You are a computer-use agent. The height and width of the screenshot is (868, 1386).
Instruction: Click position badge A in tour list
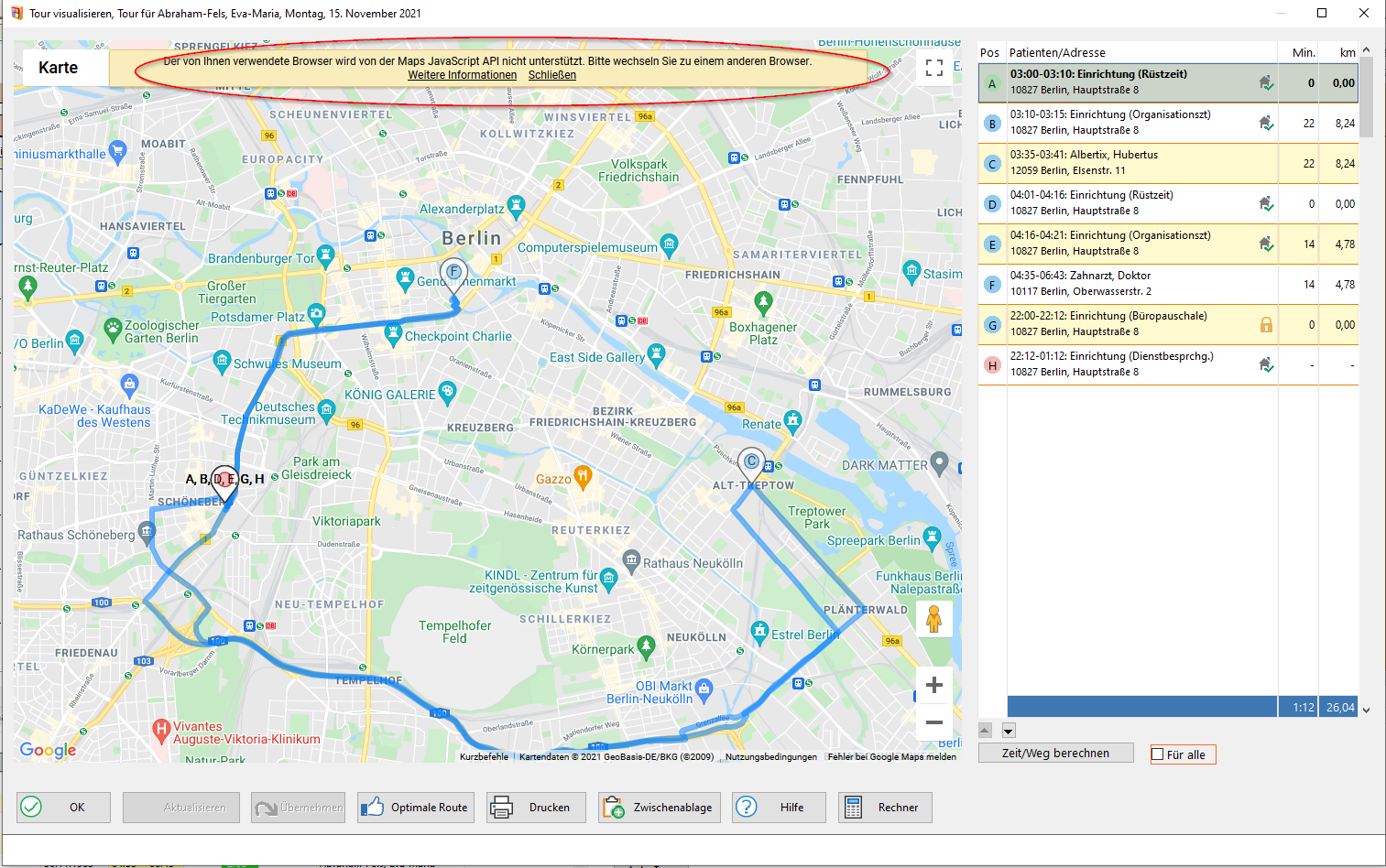pyautogui.click(x=991, y=83)
